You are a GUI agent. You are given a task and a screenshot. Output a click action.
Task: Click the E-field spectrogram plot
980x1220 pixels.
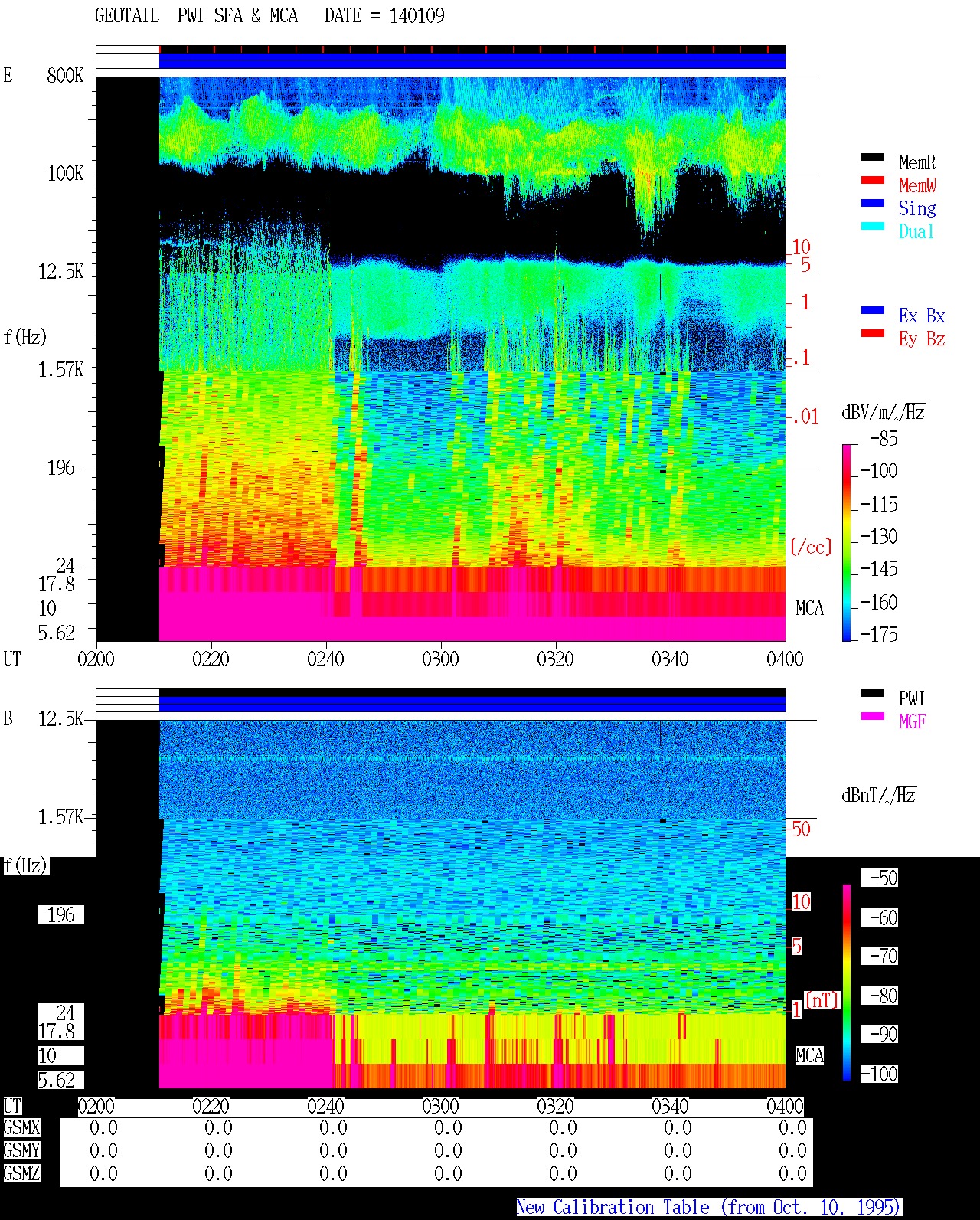(x=441, y=358)
